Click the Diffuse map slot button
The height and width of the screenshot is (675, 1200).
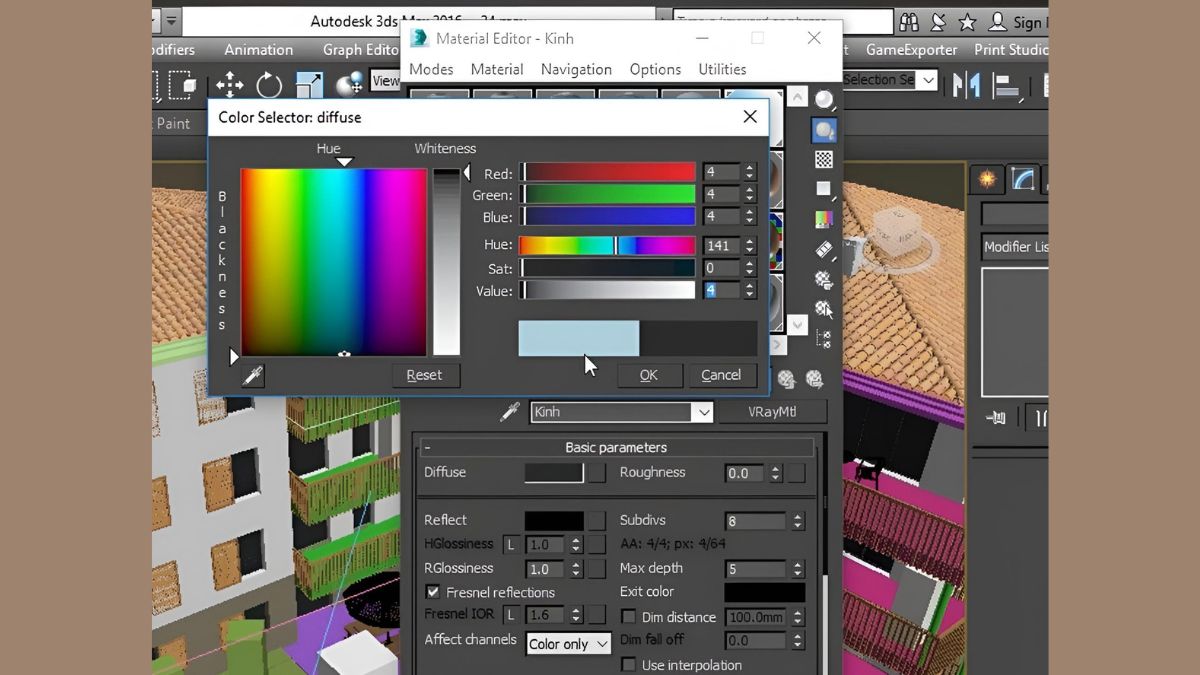coord(597,473)
